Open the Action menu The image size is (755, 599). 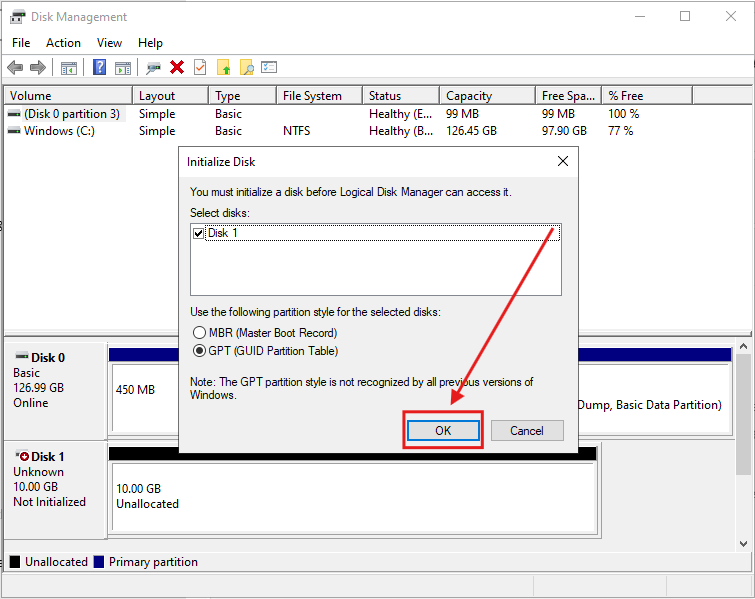pyautogui.click(x=63, y=43)
